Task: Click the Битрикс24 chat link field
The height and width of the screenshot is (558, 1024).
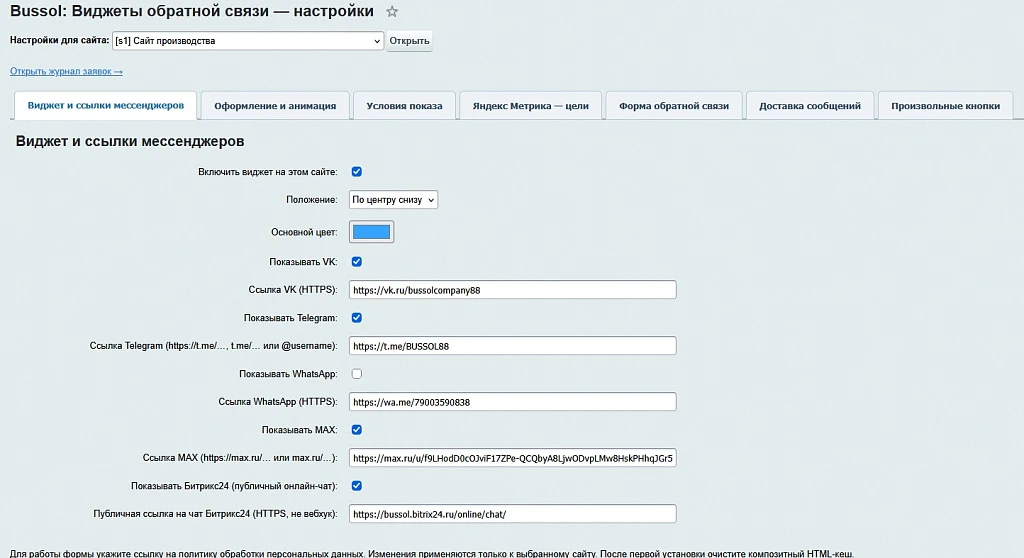Action: coord(513,514)
